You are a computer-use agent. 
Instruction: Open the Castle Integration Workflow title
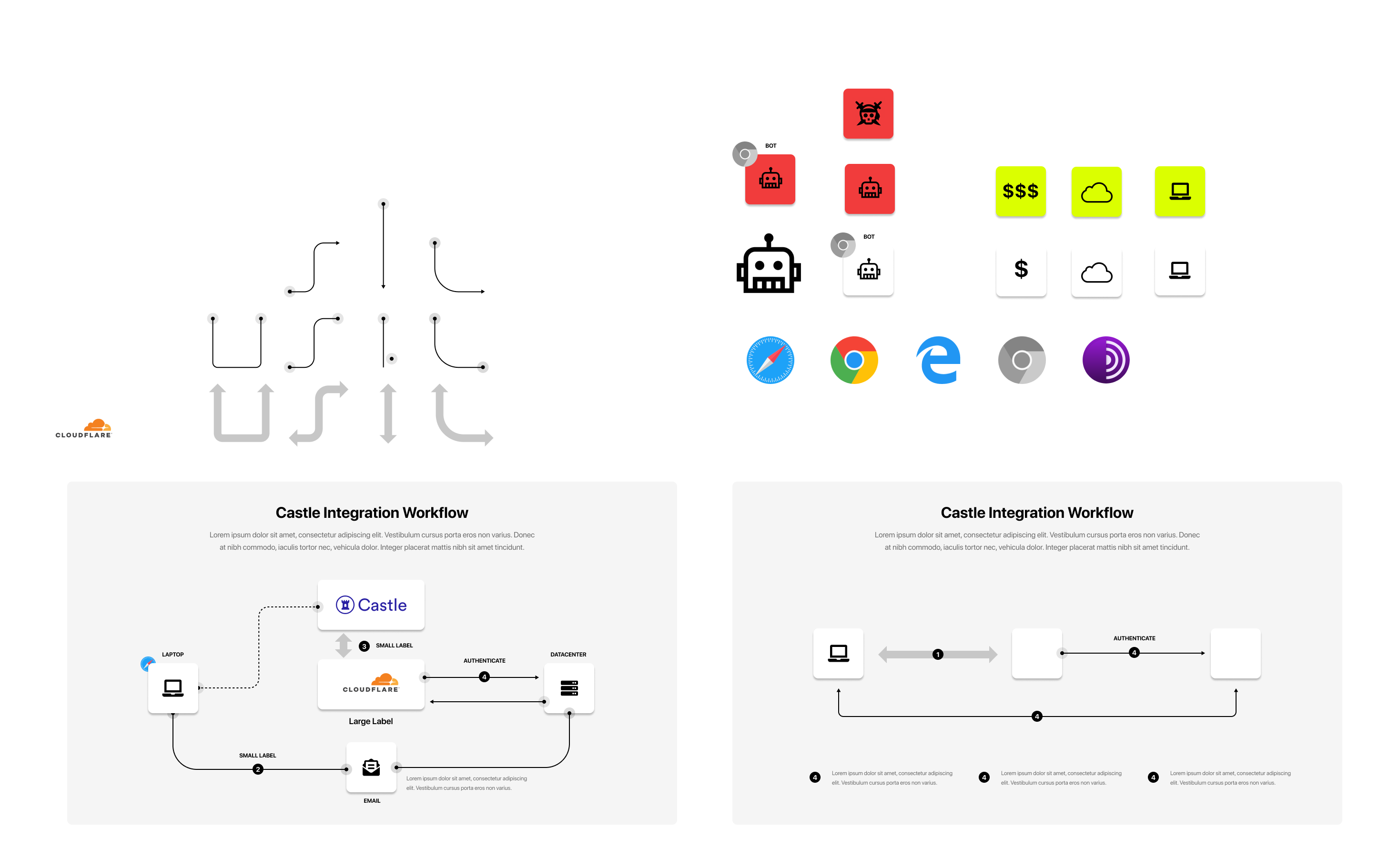[373, 513]
